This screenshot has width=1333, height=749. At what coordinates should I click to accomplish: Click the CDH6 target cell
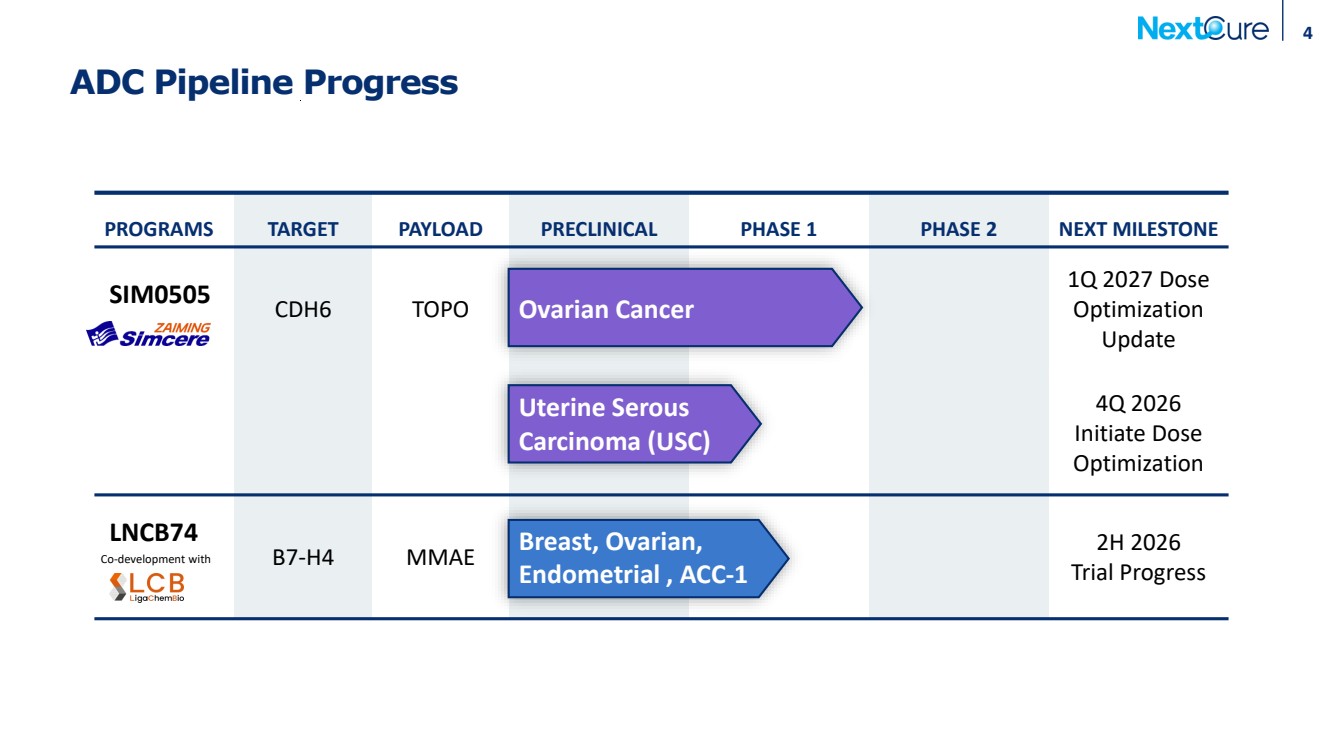click(303, 310)
